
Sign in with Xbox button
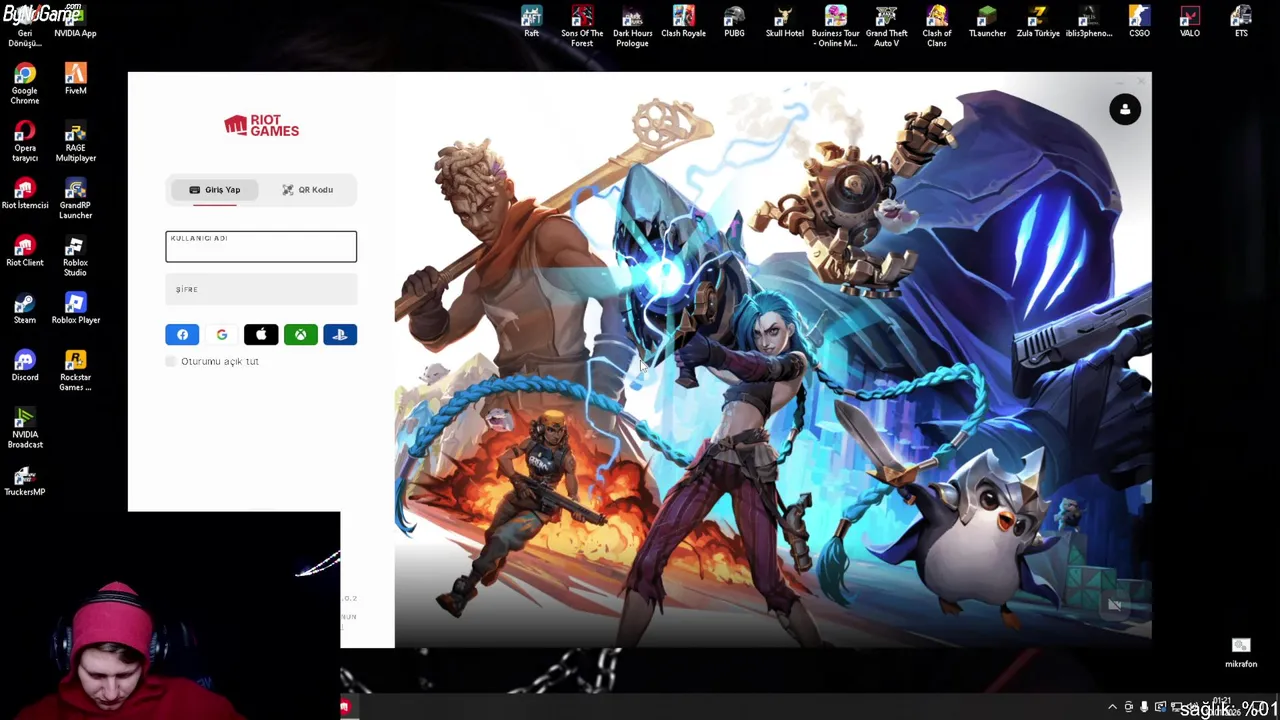tap(300, 335)
